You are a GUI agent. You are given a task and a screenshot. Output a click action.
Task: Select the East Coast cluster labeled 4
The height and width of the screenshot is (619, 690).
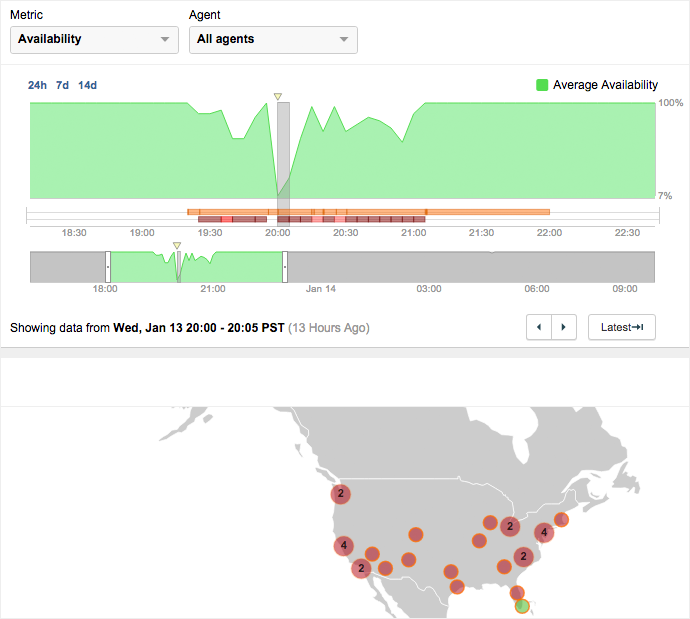pos(544,533)
